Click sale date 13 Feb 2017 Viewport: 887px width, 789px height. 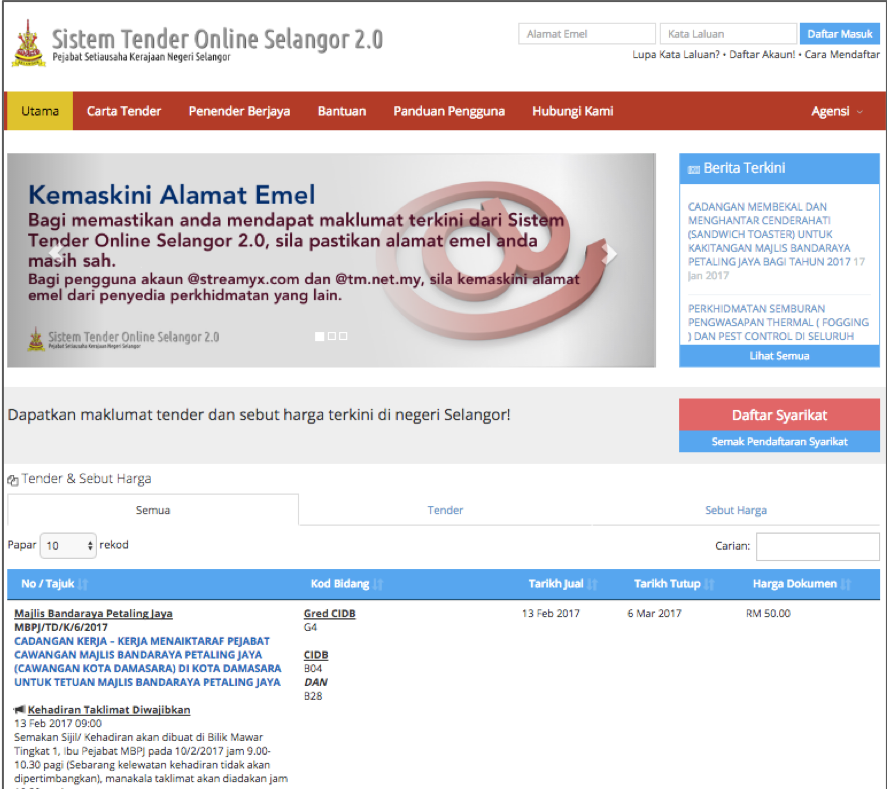pos(550,614)
